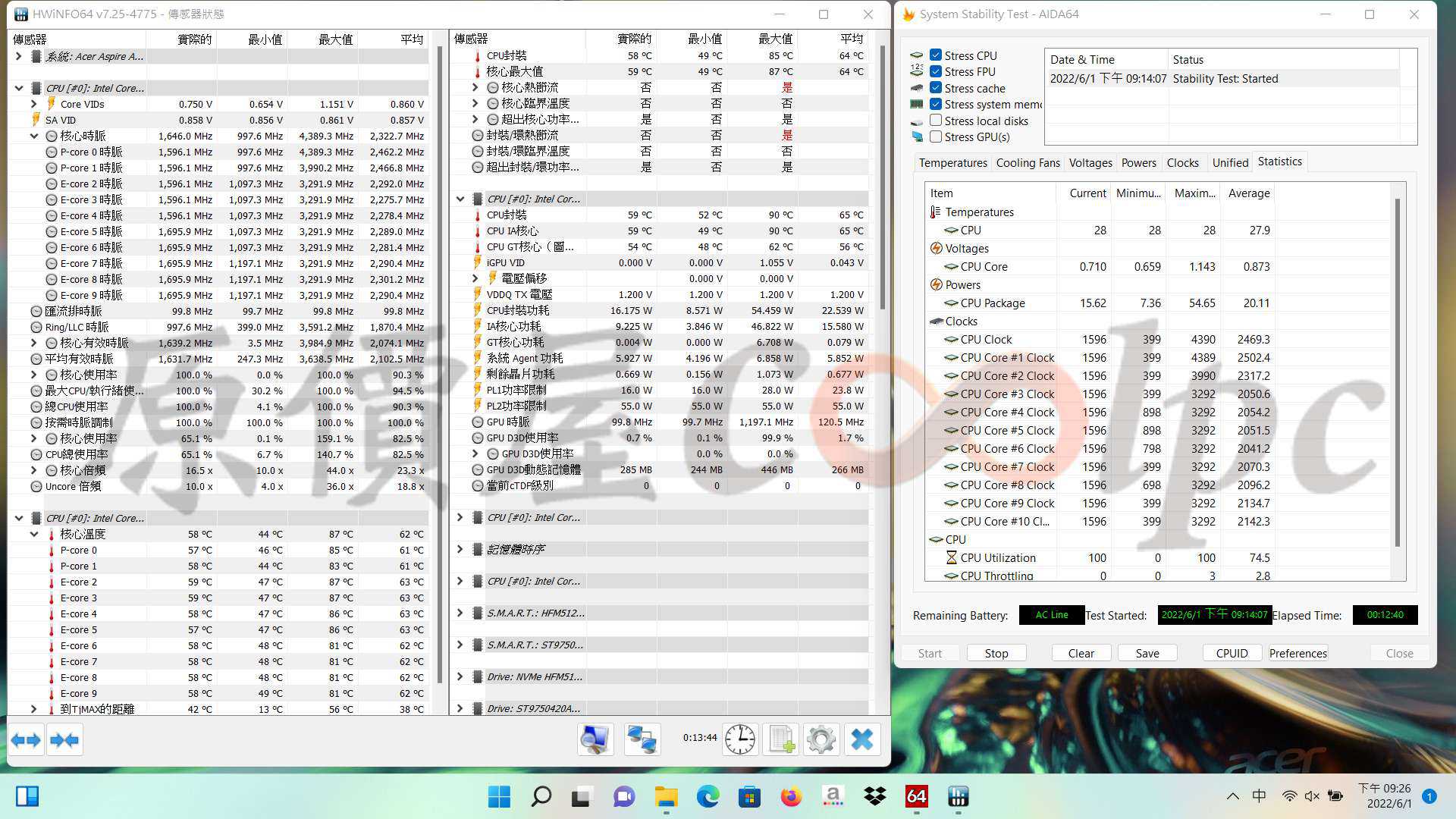
Task: Open Microsoft Store from the taskbar
Action: tap(749, 796)
